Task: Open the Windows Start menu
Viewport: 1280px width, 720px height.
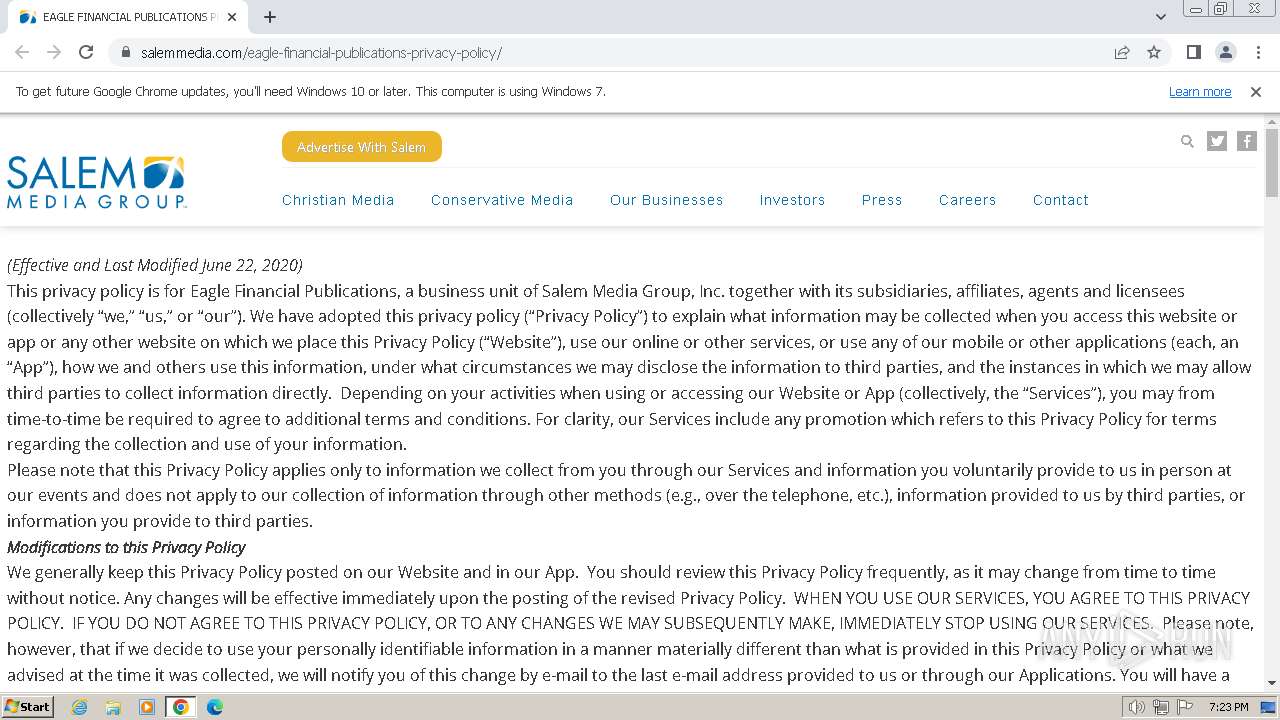Action: (x=27, y=706)
